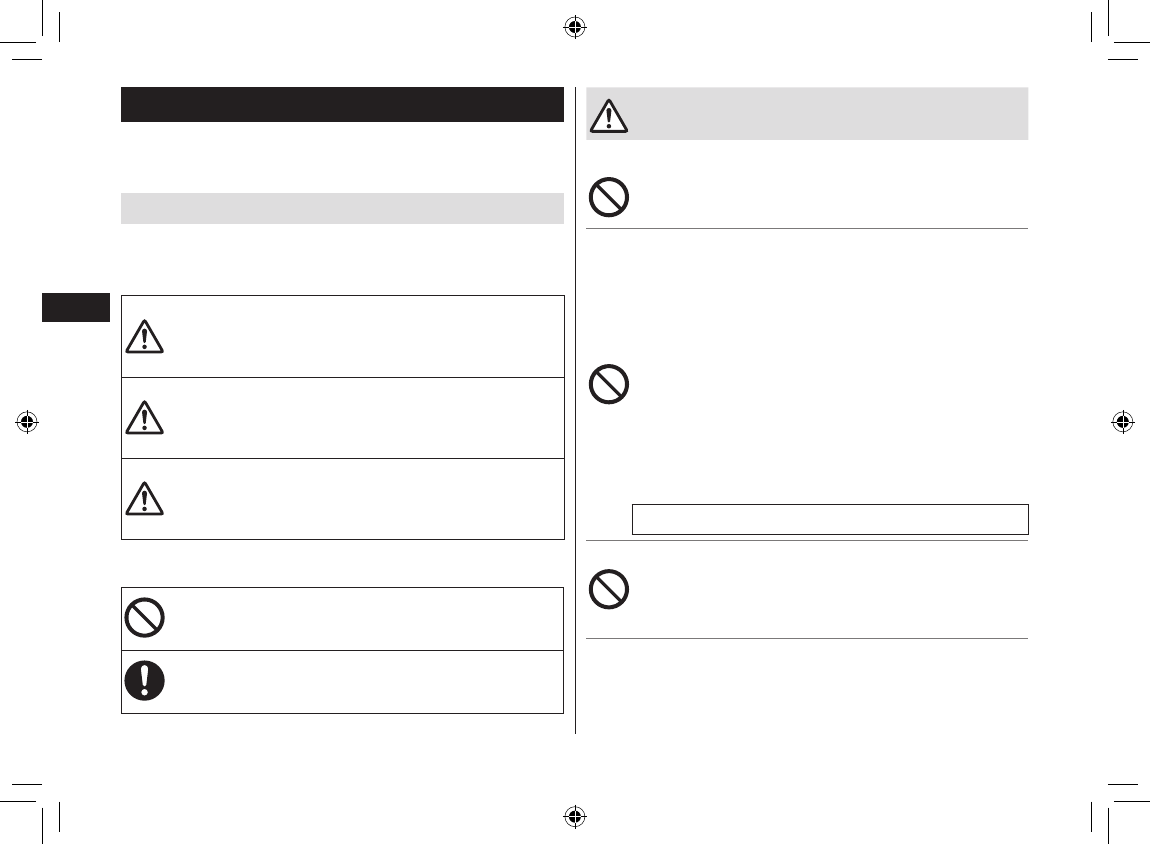Click the registration crosshair at the bottom center
1150x844 pixels.
[574, 815]
